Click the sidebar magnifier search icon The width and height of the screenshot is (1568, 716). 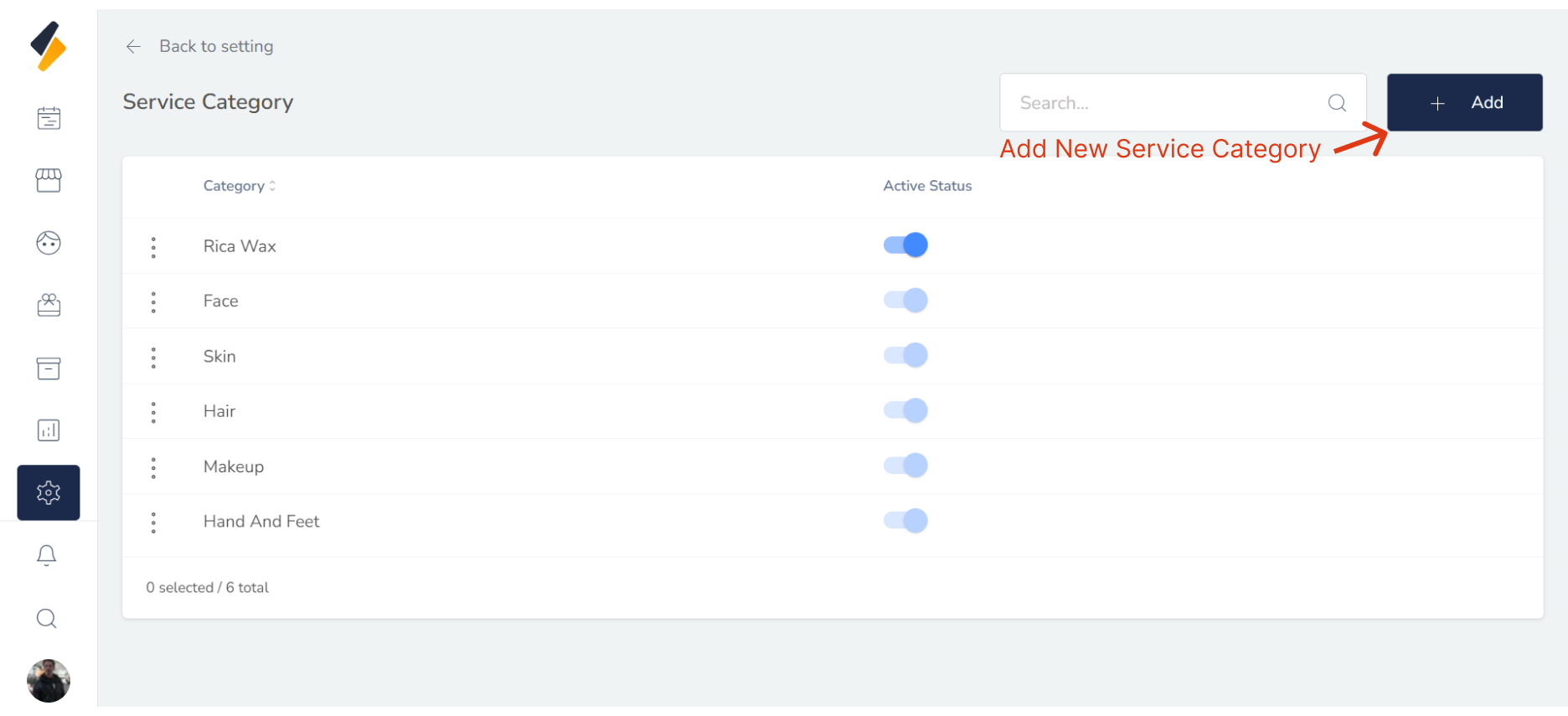click(47, 619)
